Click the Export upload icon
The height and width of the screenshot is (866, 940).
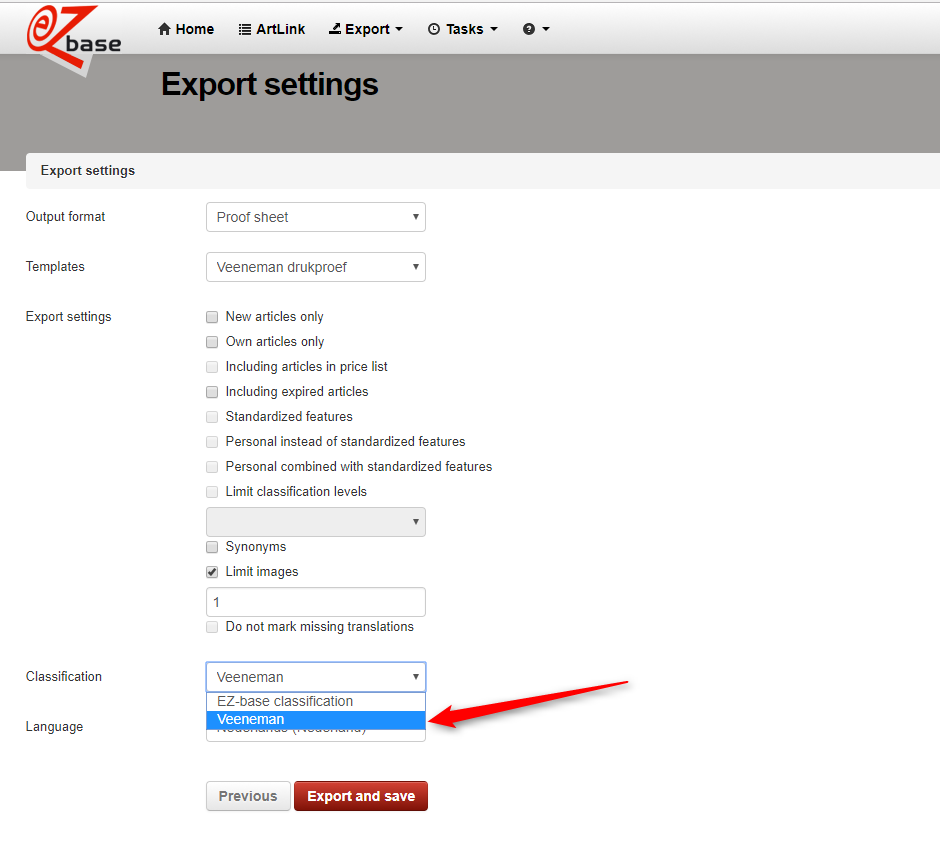tap(335, 29)
